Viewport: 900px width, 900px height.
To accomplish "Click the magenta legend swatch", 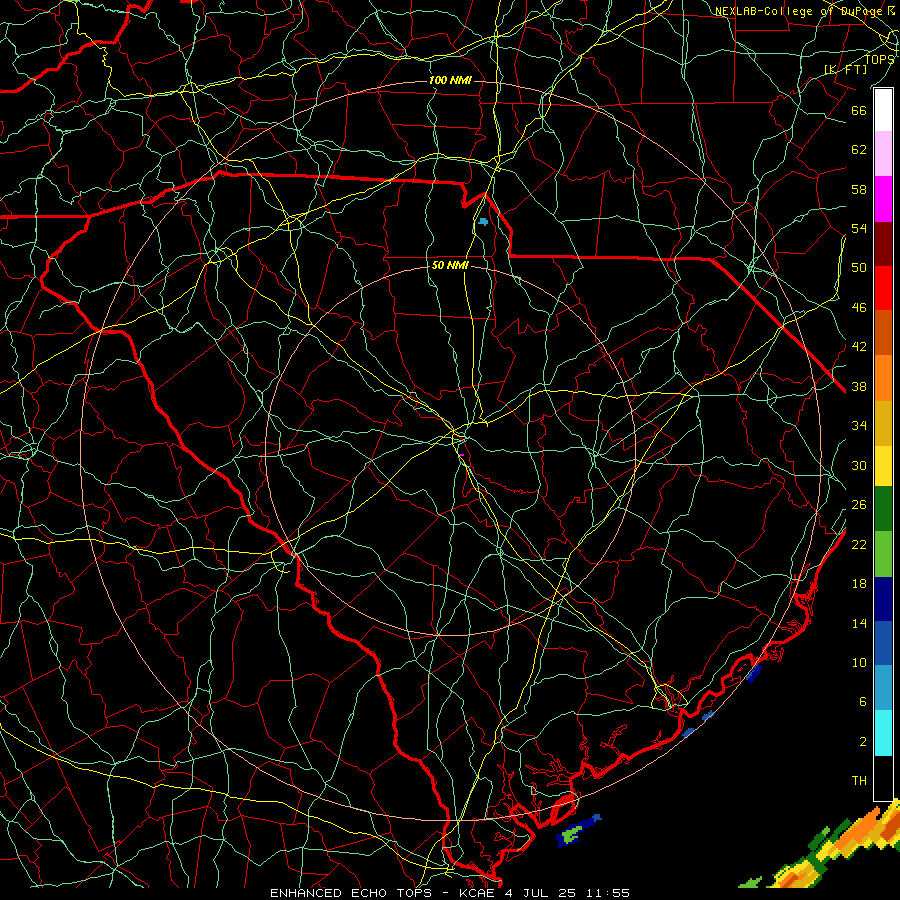I will [883, 199].
